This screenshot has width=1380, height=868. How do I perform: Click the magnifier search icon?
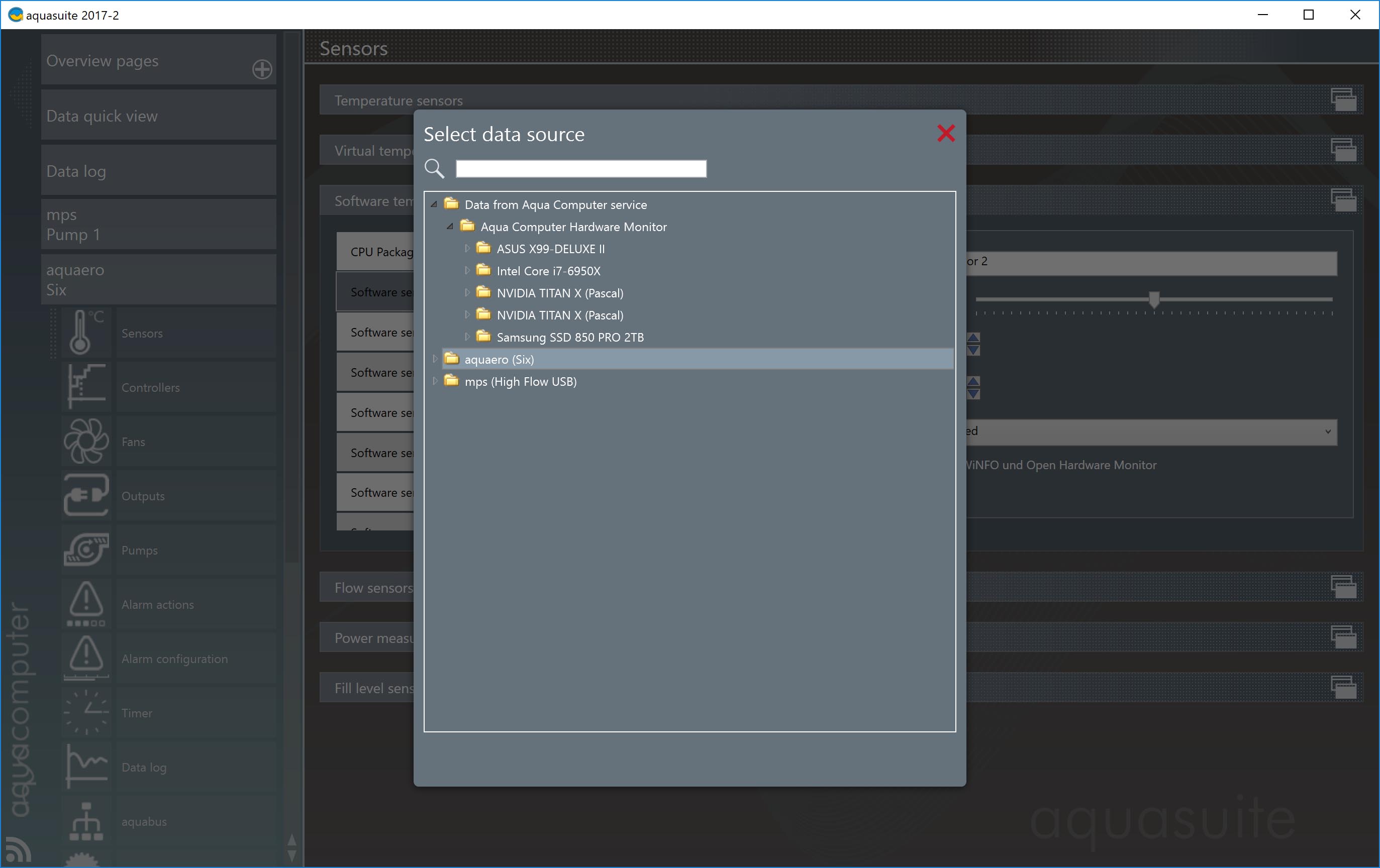(434, 168)
